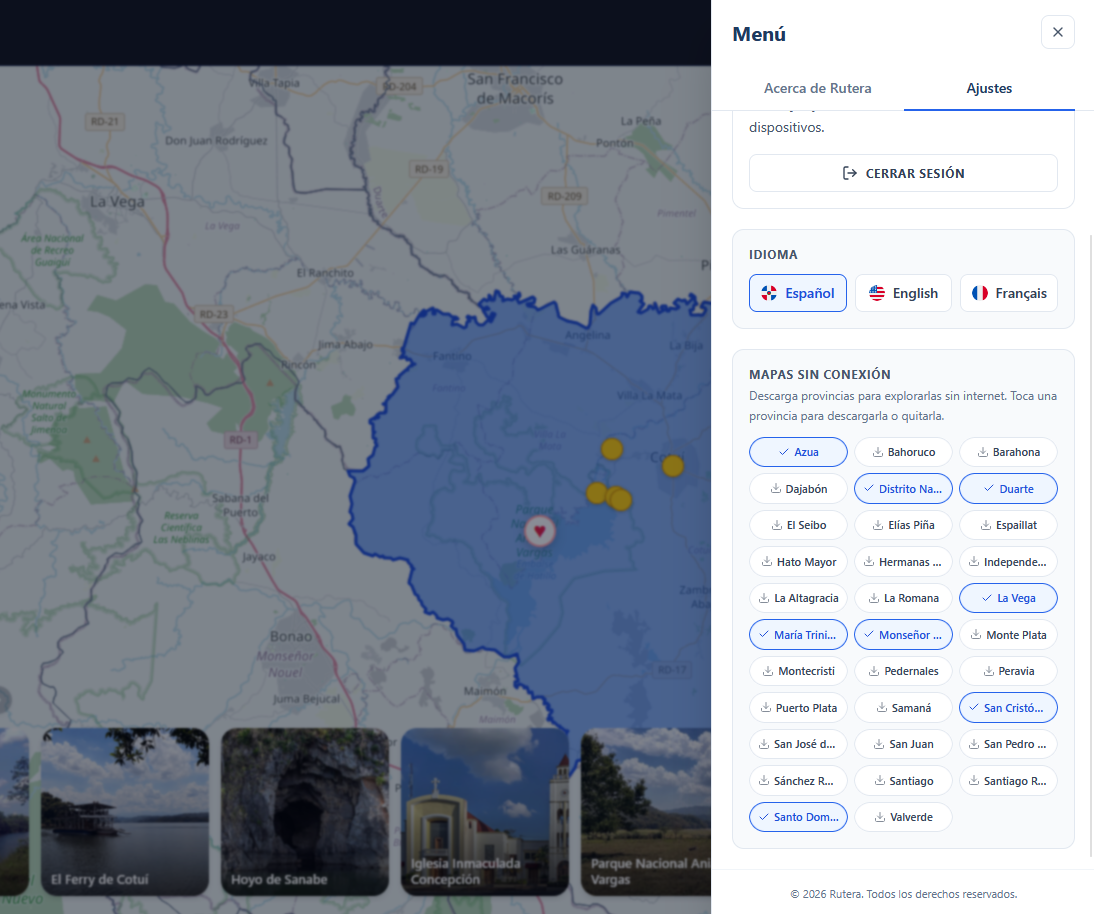Click the menu panel vertical scrollbar
This screenshot has height=914, width=1094.
coord(1091,544)
